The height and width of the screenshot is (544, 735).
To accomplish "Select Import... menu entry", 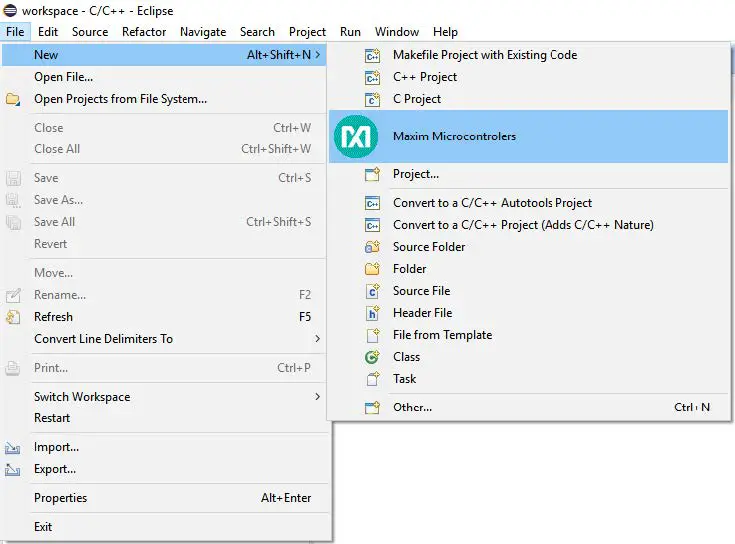I will (x=164, y=447).
